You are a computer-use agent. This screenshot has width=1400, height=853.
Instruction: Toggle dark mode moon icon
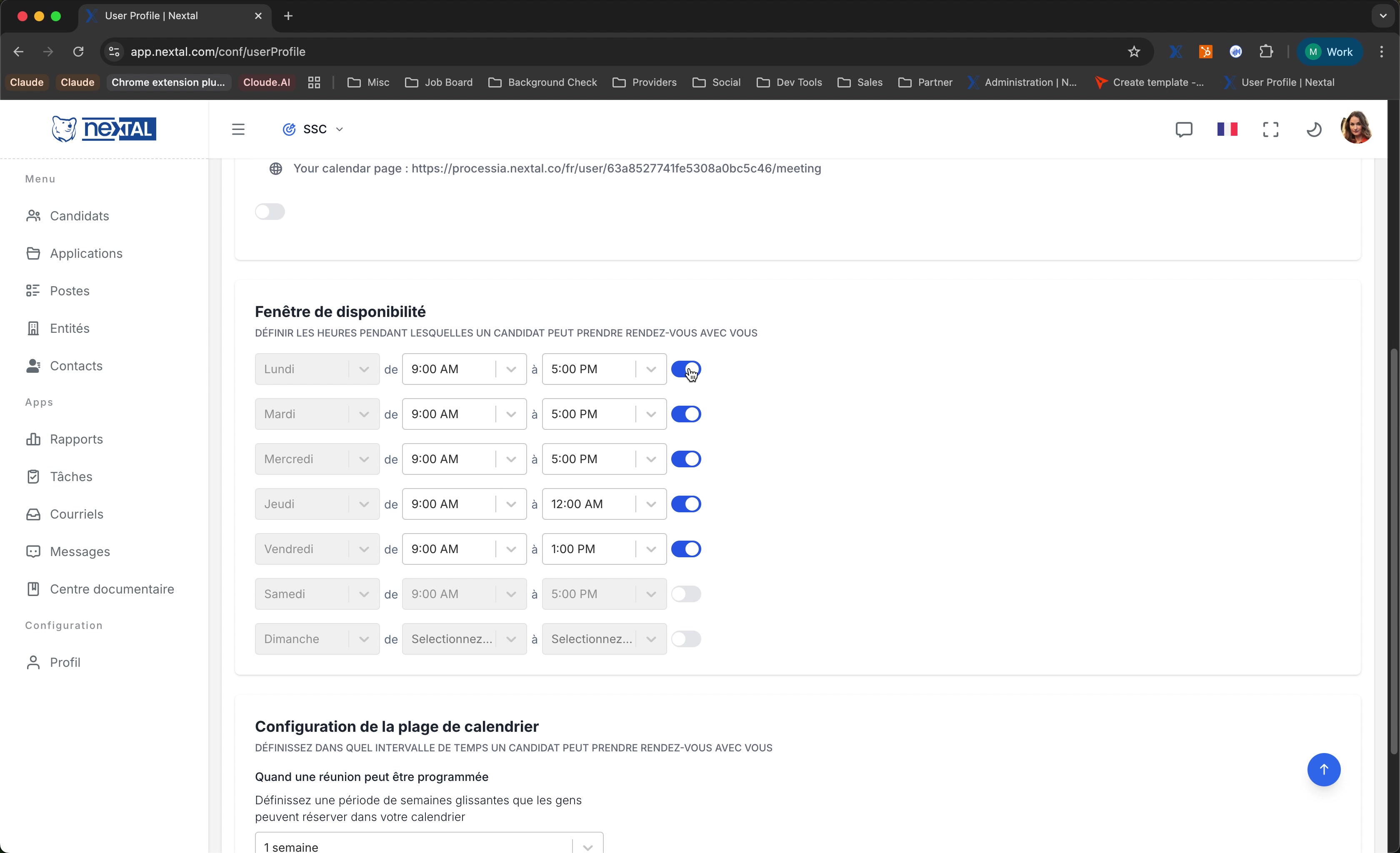click(1314, 130)
